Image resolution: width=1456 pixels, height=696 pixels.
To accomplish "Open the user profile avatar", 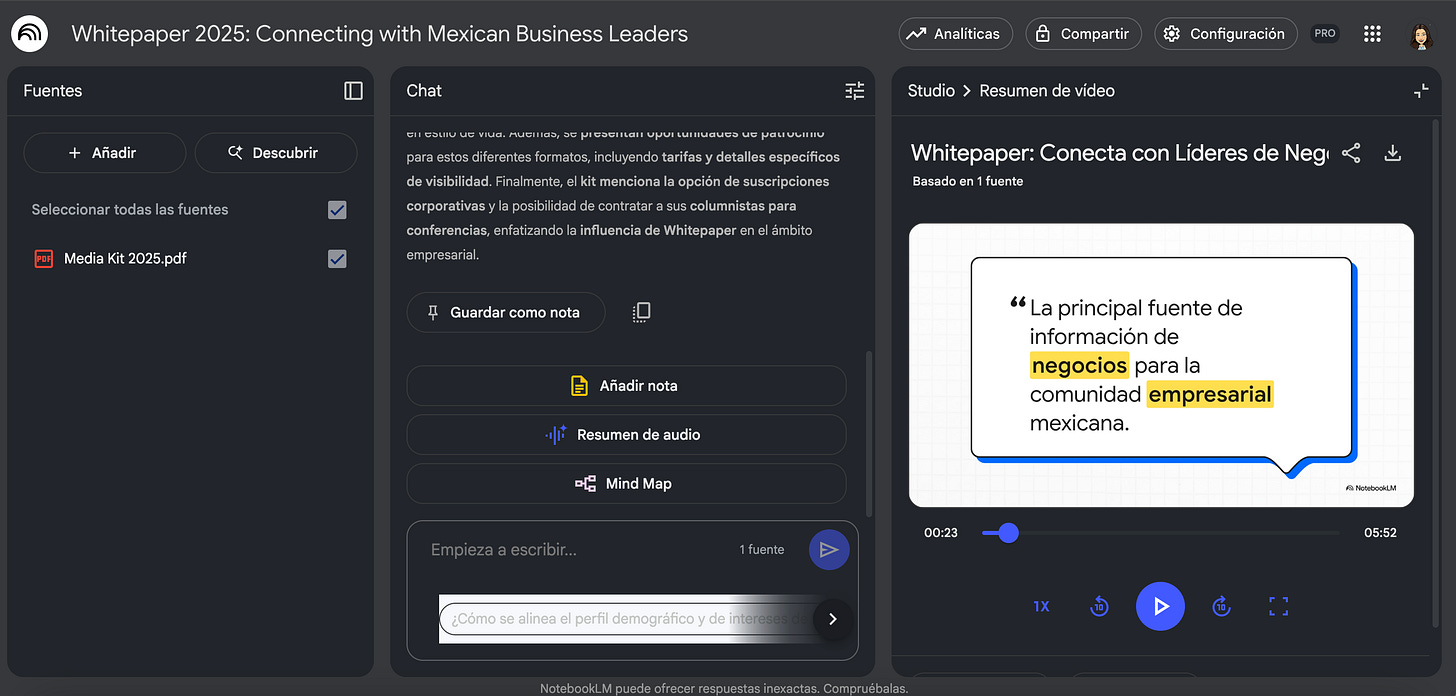I will coord(1421,35).
